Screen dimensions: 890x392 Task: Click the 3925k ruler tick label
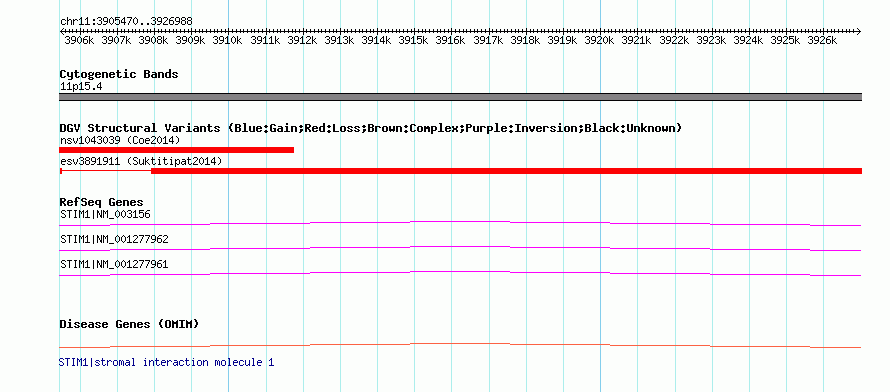coord(786,40)
